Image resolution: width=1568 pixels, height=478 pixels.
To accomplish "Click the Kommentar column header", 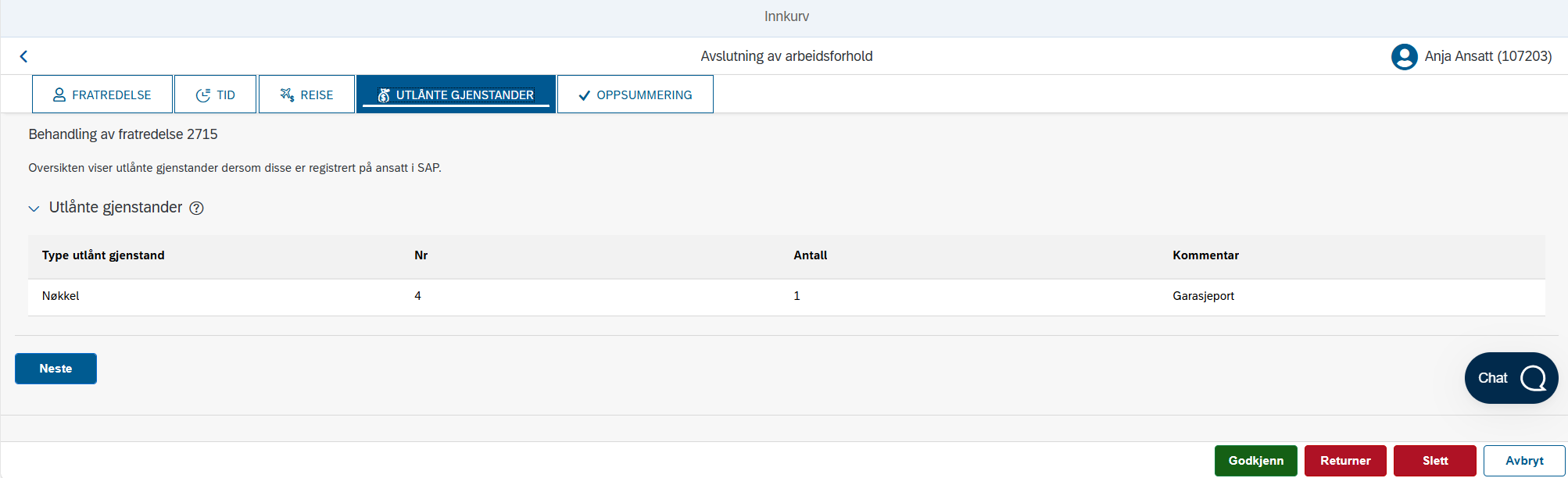I will click(x=1205, y=255).
